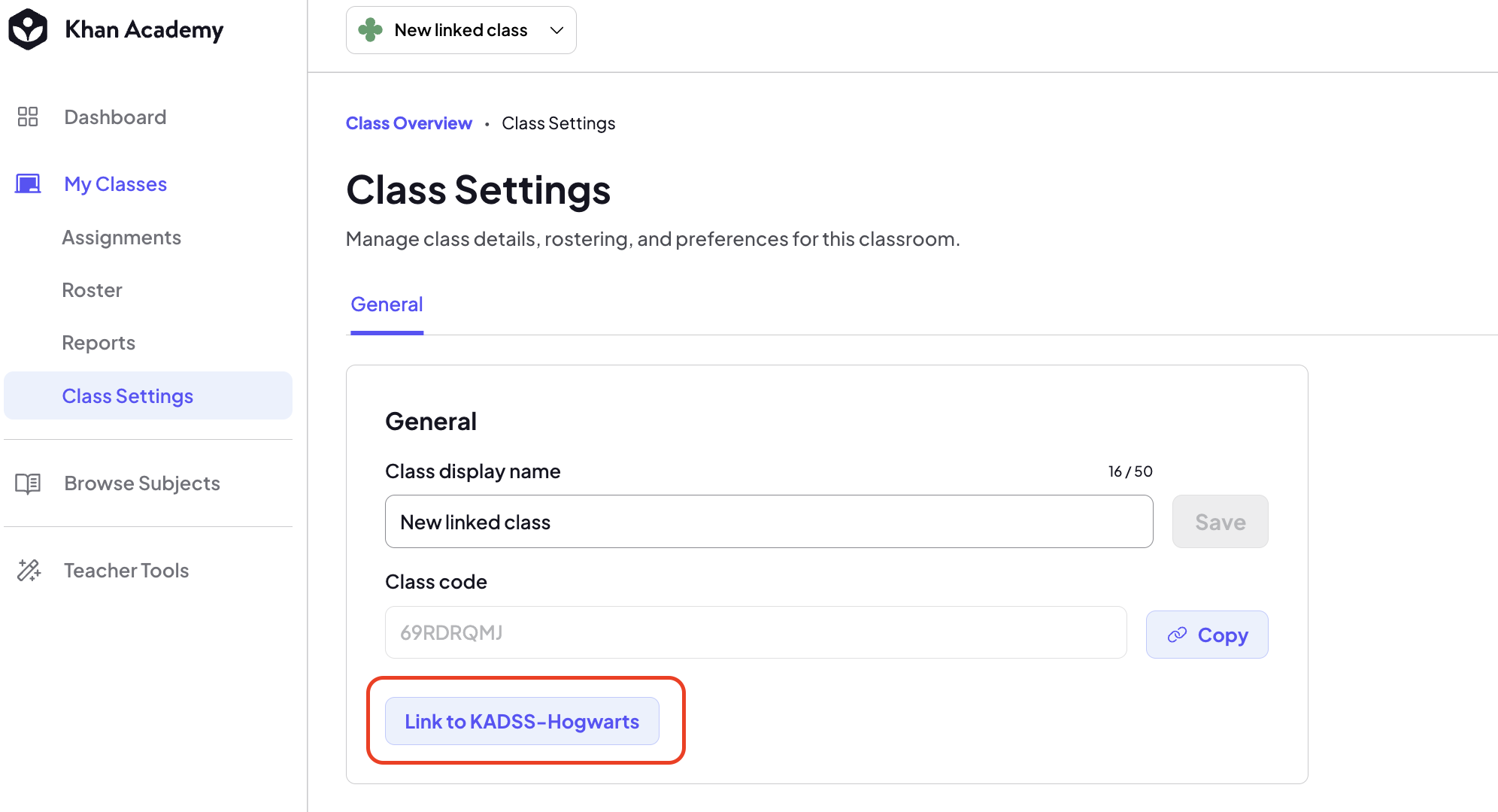Click the My Classes laptop icon
Image resolution: width=1498 pixels, height=812 pixels.
28,183
